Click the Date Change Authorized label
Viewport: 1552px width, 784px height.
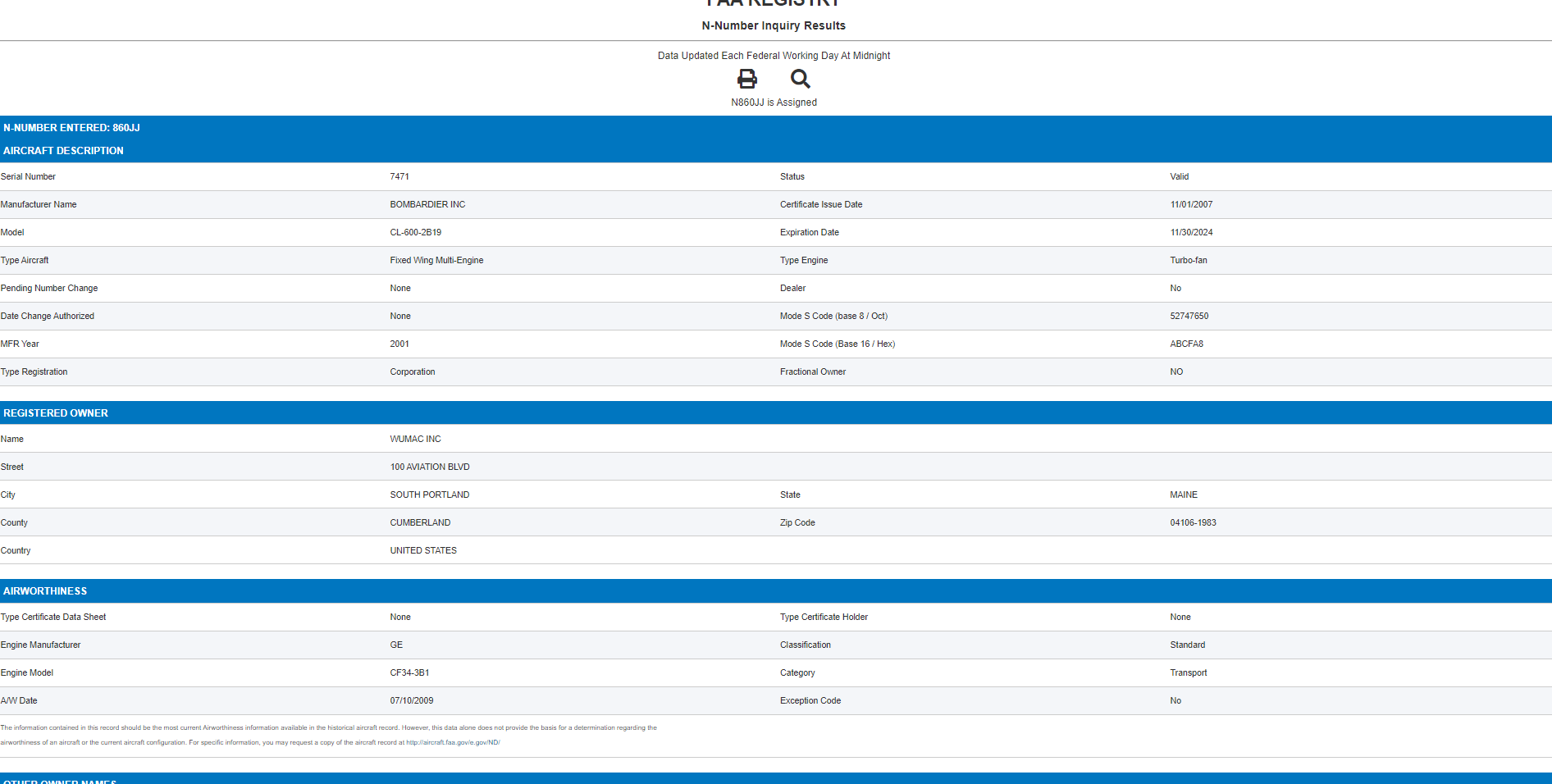(48, 316)
